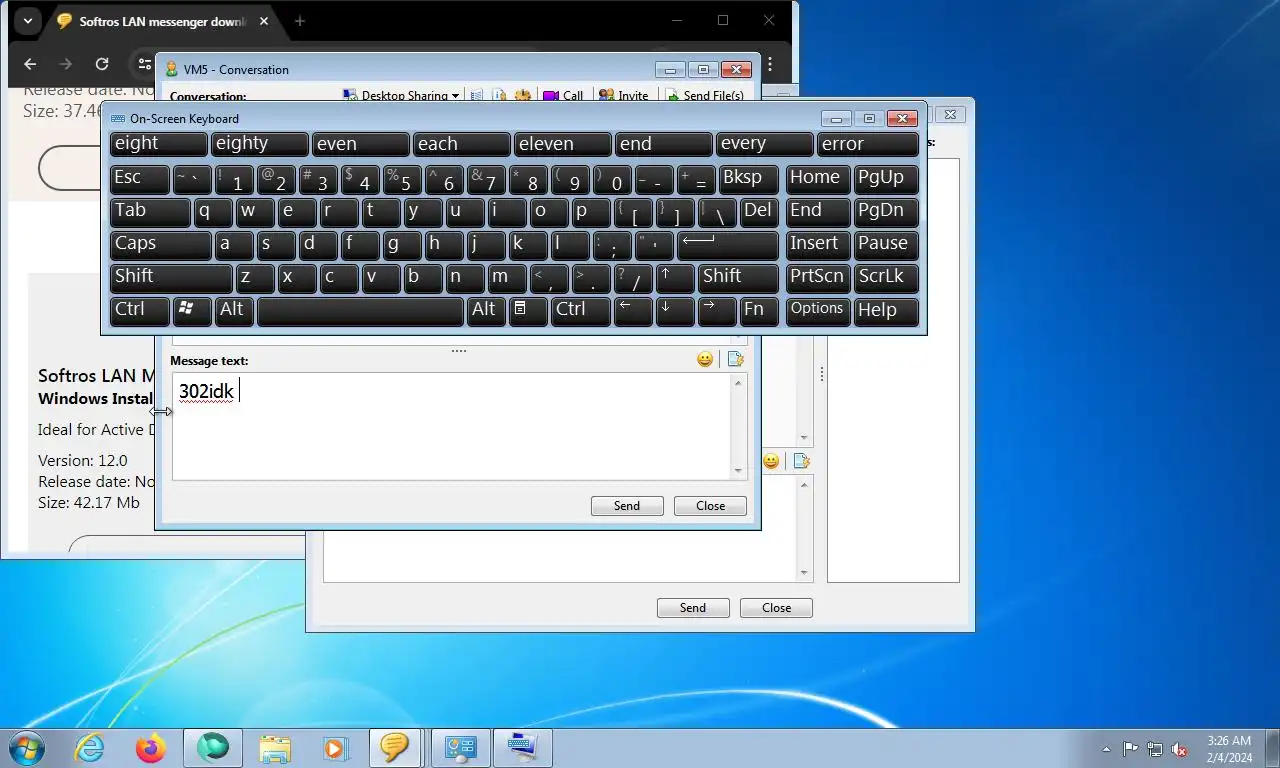Click the Tab key on On-Screen Keyboard
Screen dimensions: 1280x768
coord(150,211)
